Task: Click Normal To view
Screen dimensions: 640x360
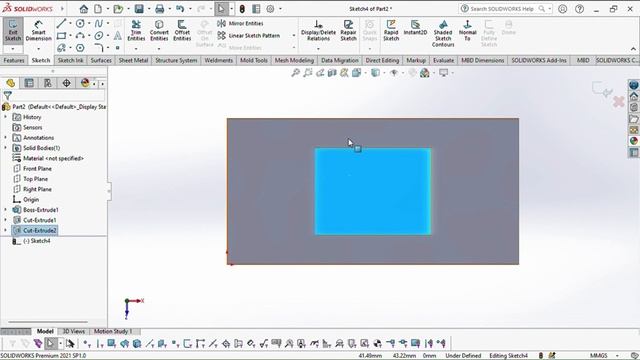Action: [467, 30]
